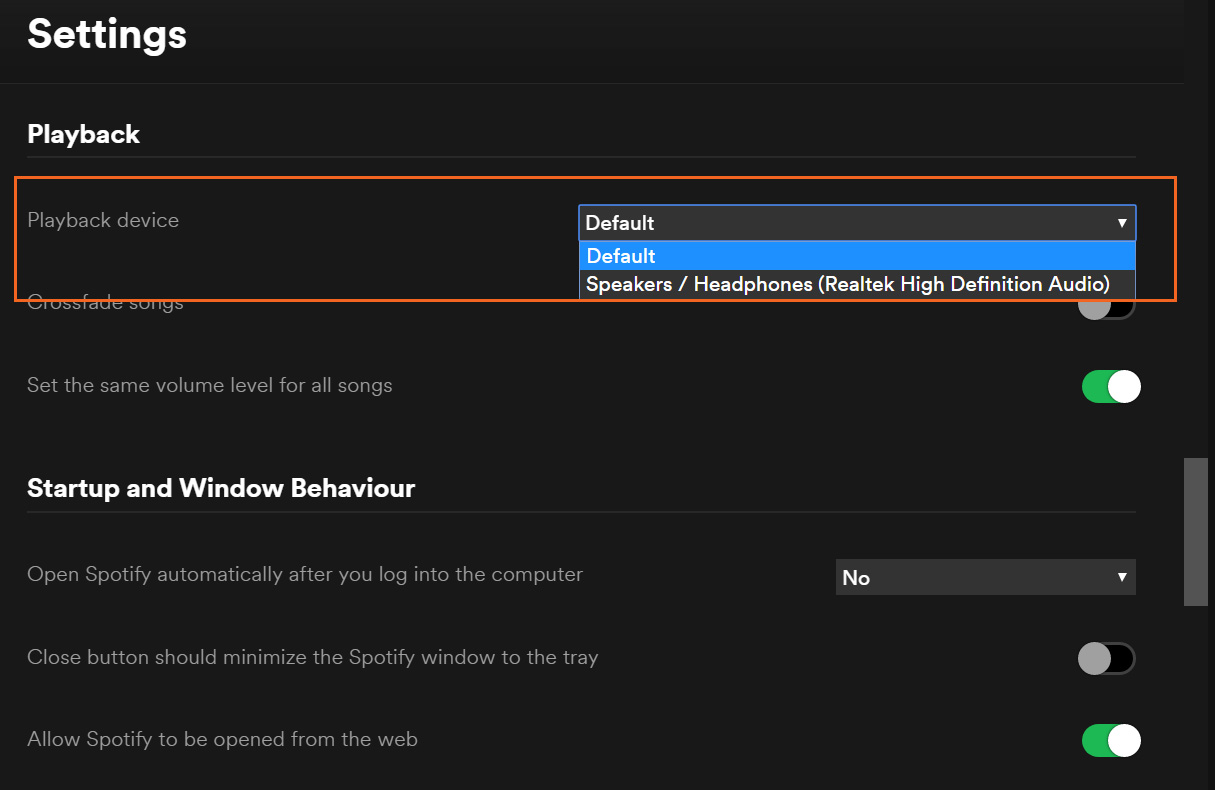Click the Startup and Window Behaviour heading
This screenshot has width=1215, height=790.
click(221, 488)
